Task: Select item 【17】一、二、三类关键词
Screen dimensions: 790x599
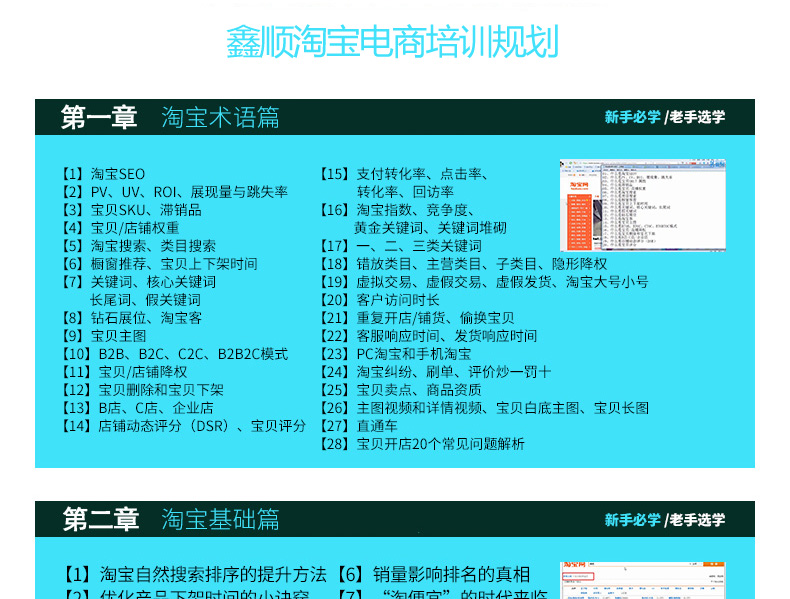Action: tap(401, 246)
